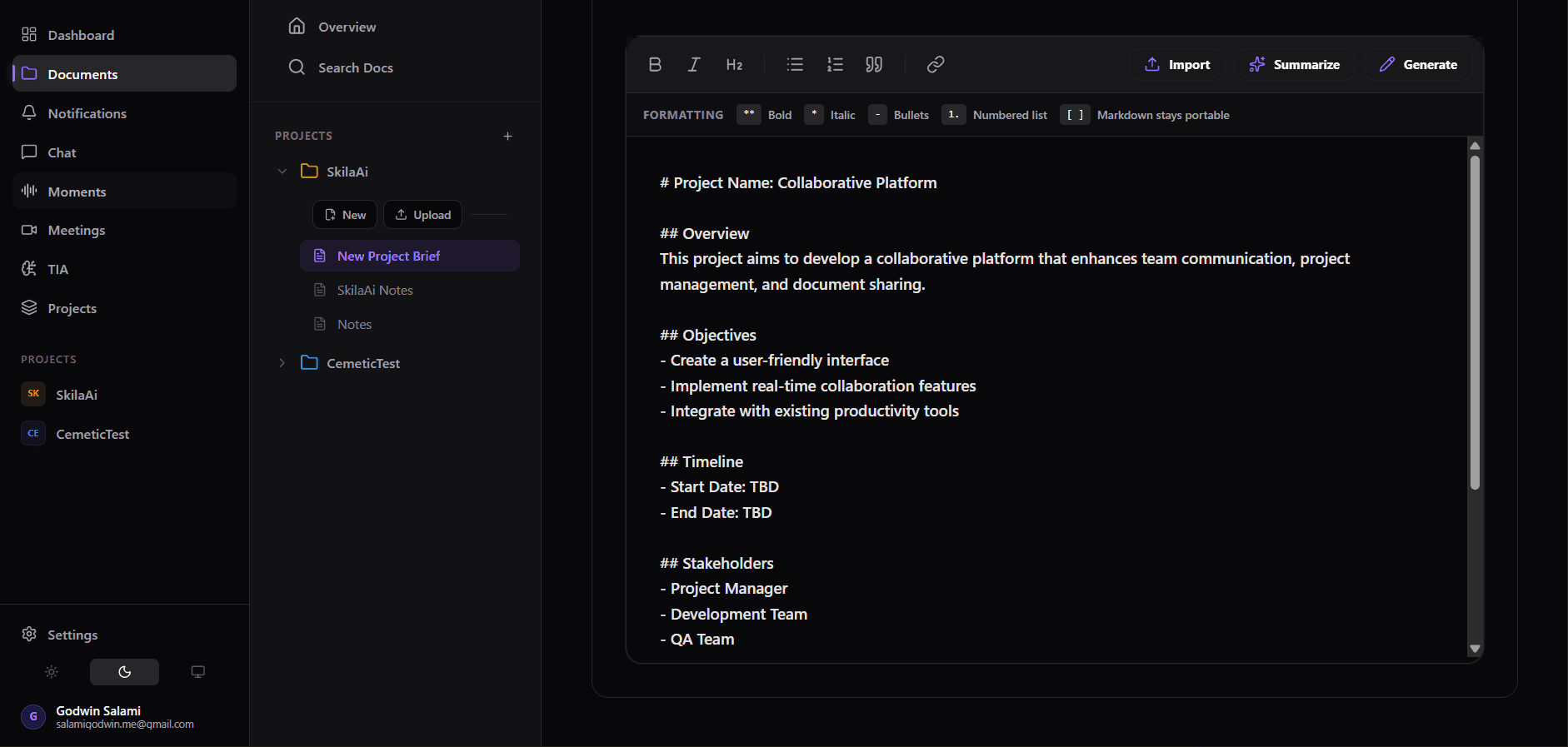Toggle Bold formatting in the editor toolbar
The width and height of the screenshot is (1568, 747).
click(655, 65)
